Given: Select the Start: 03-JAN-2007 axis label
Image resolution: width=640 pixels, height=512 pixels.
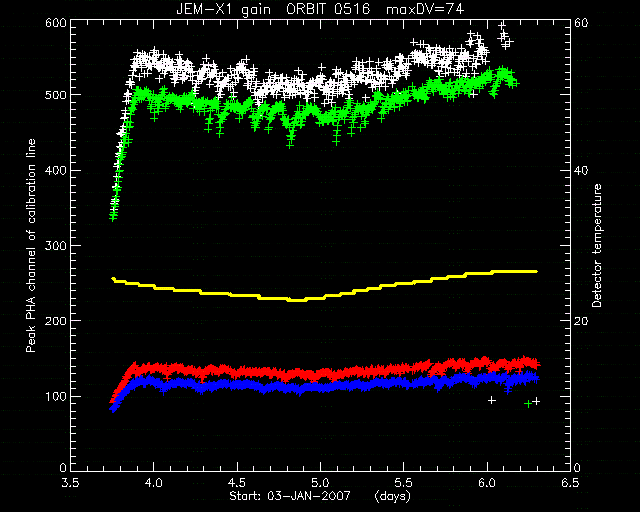Looking at the screenshot, I should click(x=290, y=496).
